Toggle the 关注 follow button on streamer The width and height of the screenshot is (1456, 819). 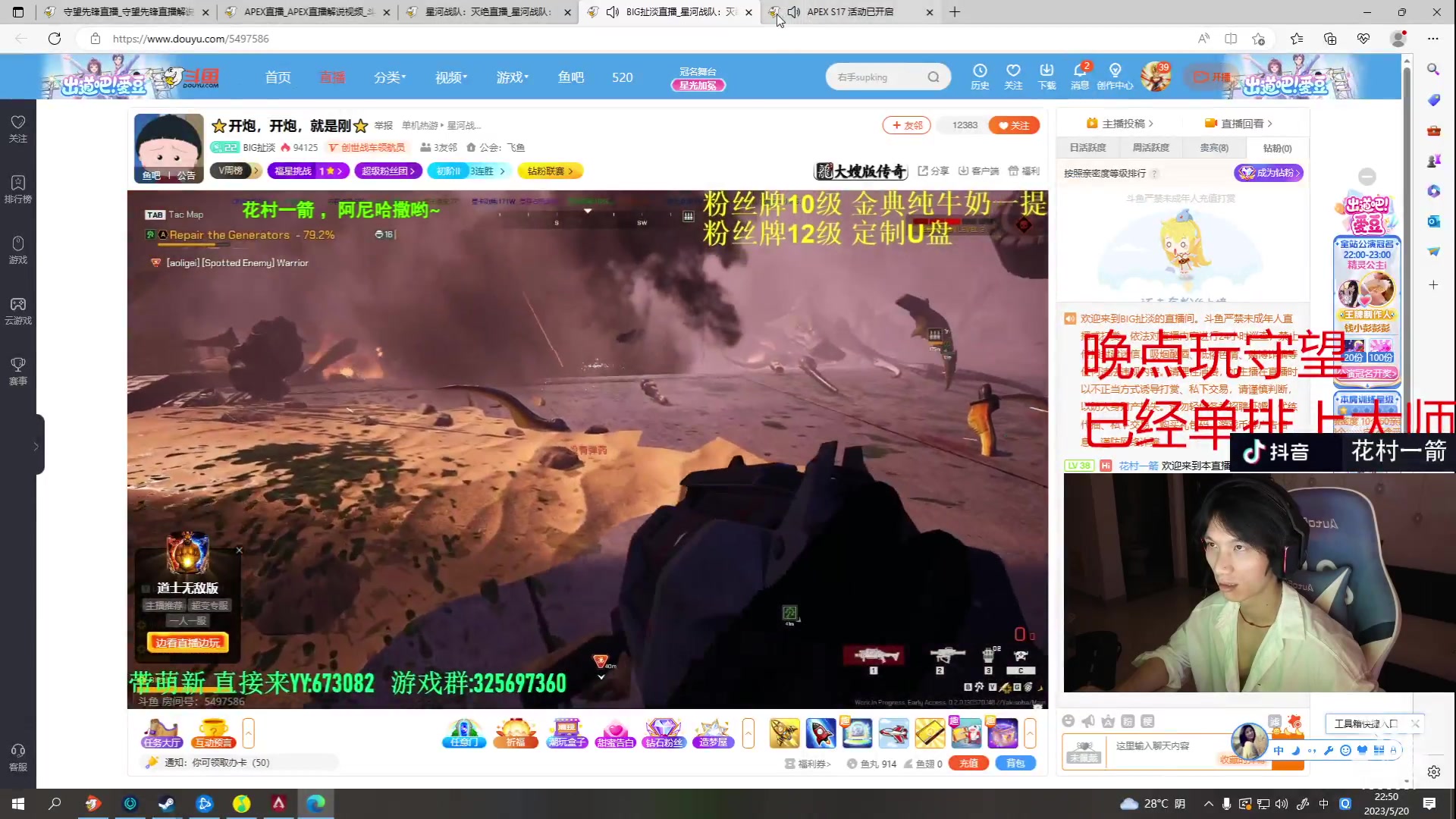tap(1014, 125)
